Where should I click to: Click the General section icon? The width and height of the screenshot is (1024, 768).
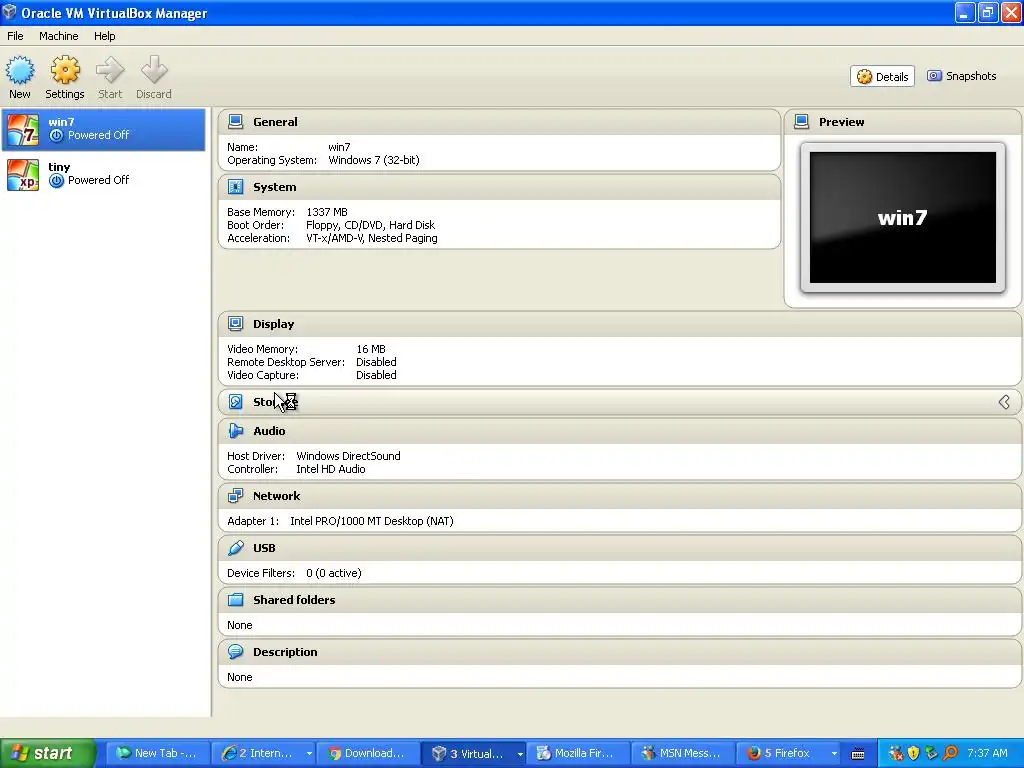(236, 122)
